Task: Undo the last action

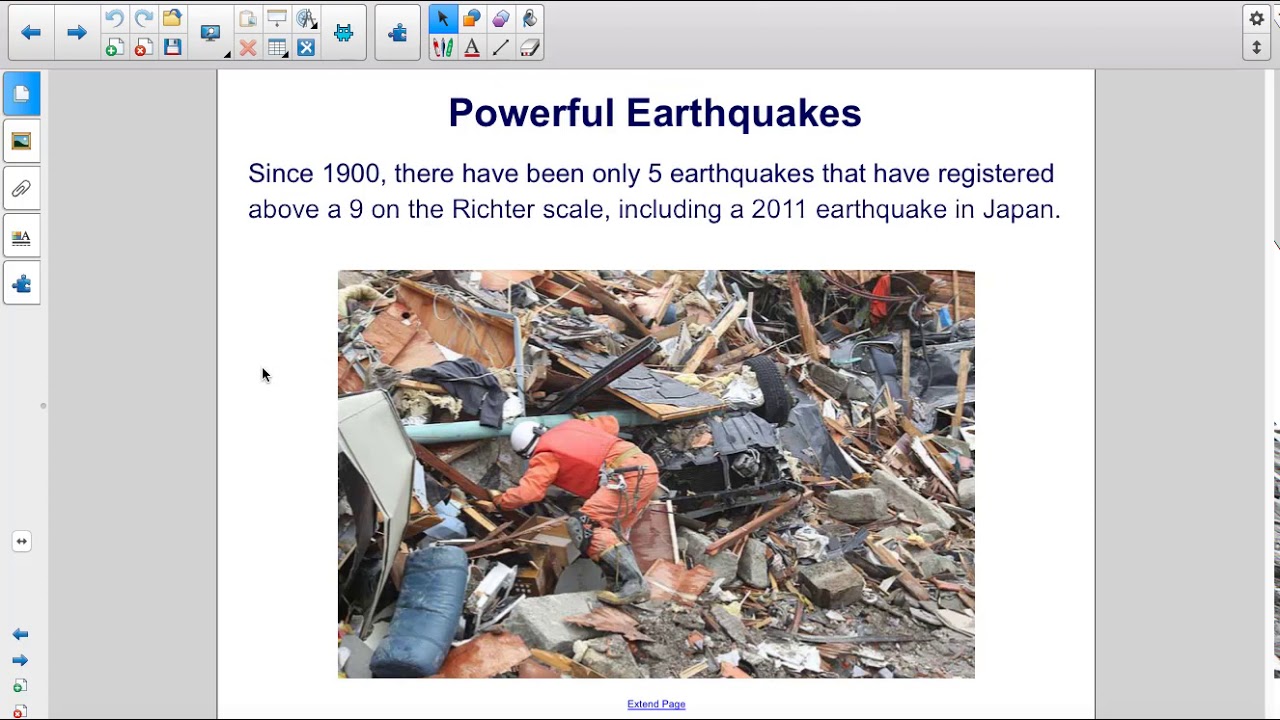Action: [114, 19]
